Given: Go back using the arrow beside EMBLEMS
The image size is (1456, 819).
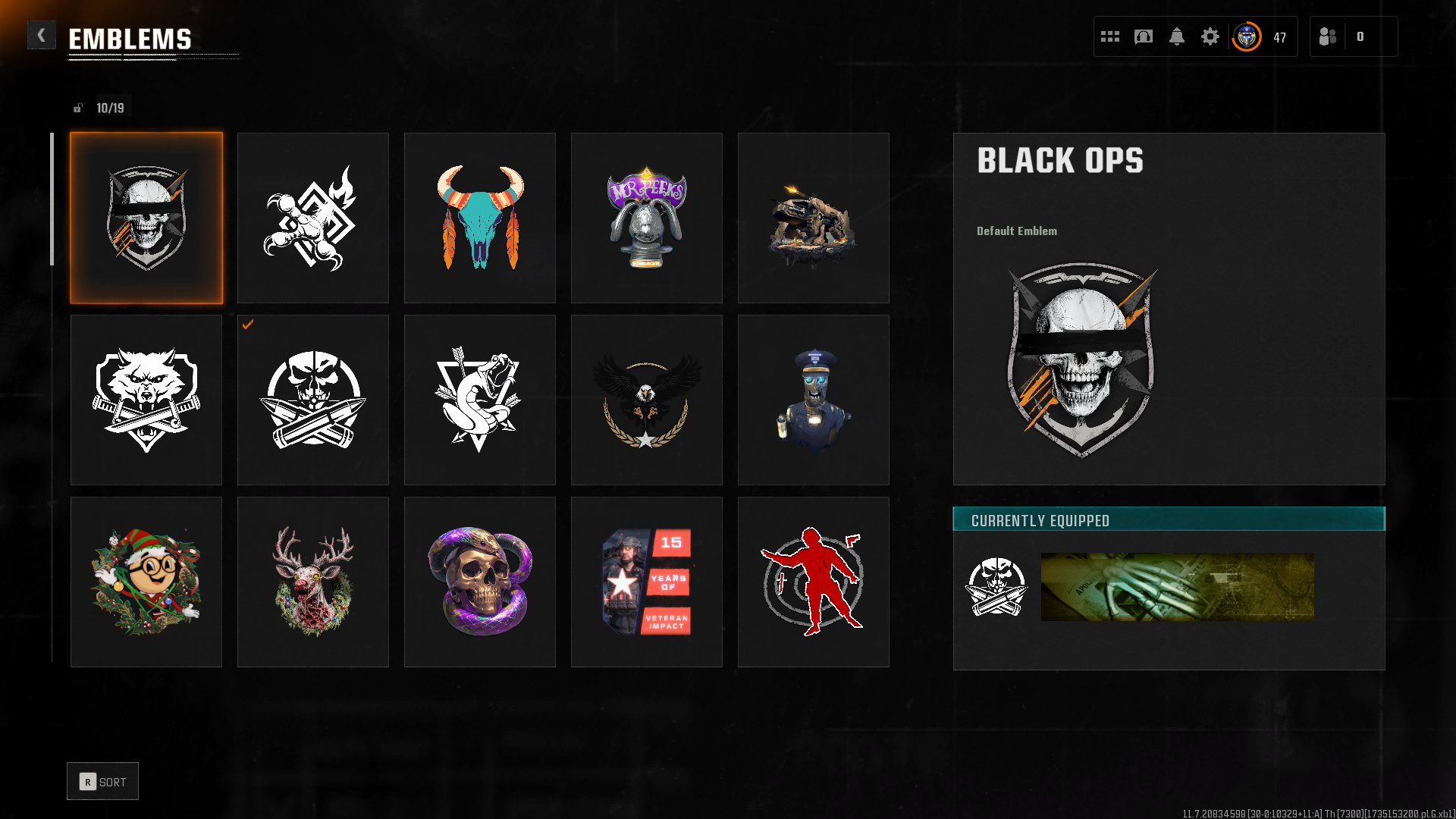Looking at the screenshot, I should pyautogui.click(x=42, y=35).
